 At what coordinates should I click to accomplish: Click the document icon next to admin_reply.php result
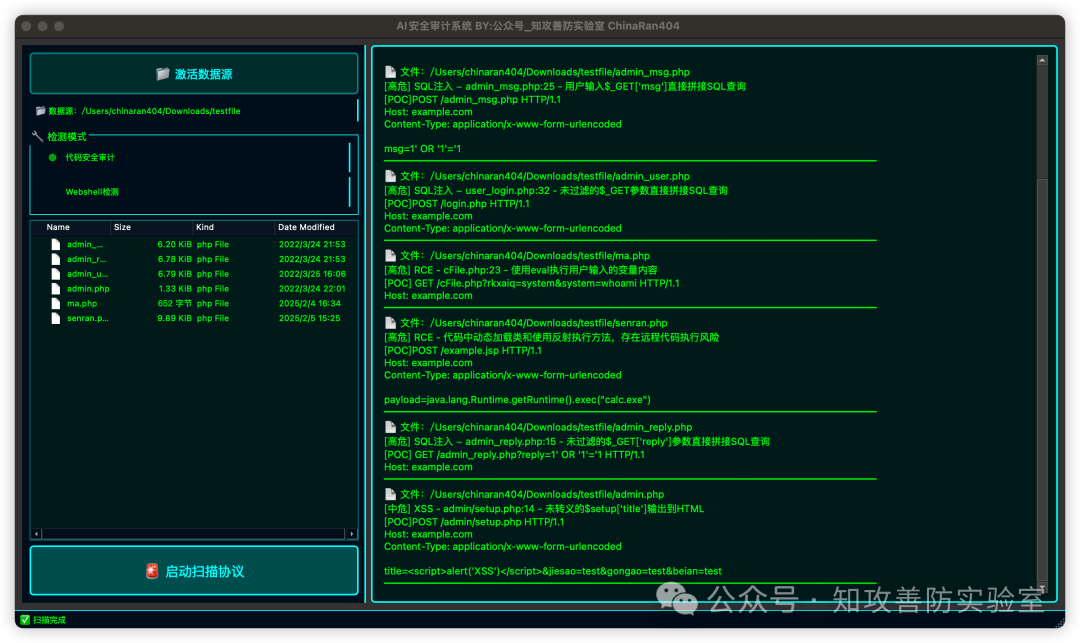pyautogui.click(x=391, y=427)
